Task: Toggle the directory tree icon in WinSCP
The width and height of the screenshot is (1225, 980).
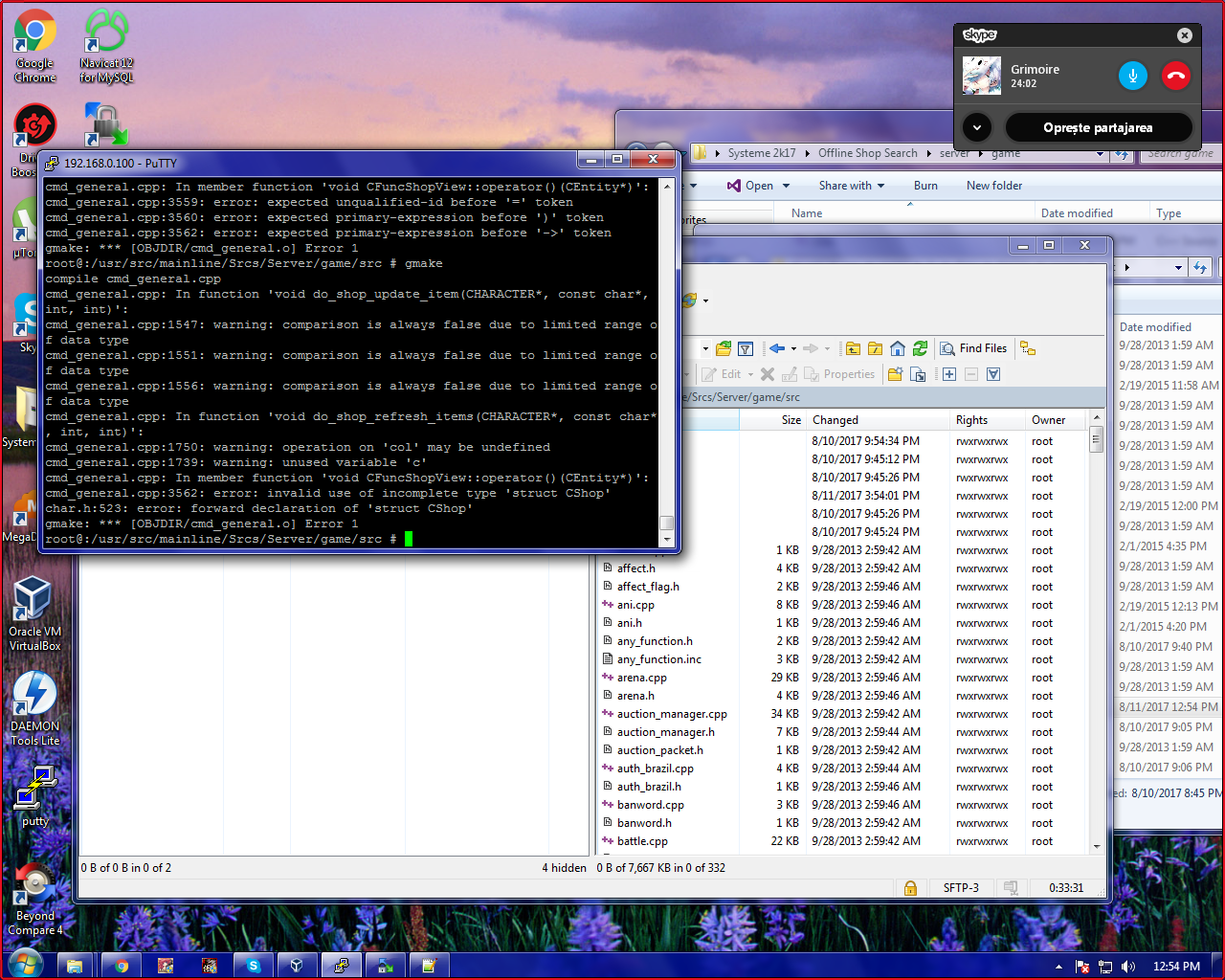Action: point(1028,348)
